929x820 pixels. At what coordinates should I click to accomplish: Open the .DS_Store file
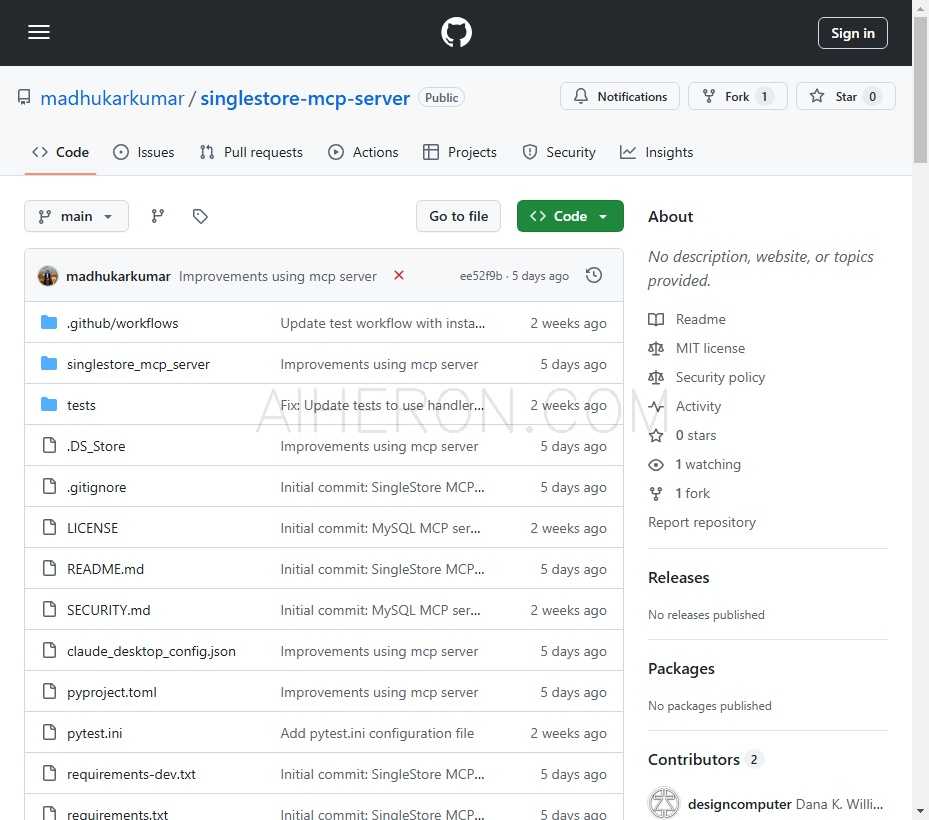click(x=96, y=446)
